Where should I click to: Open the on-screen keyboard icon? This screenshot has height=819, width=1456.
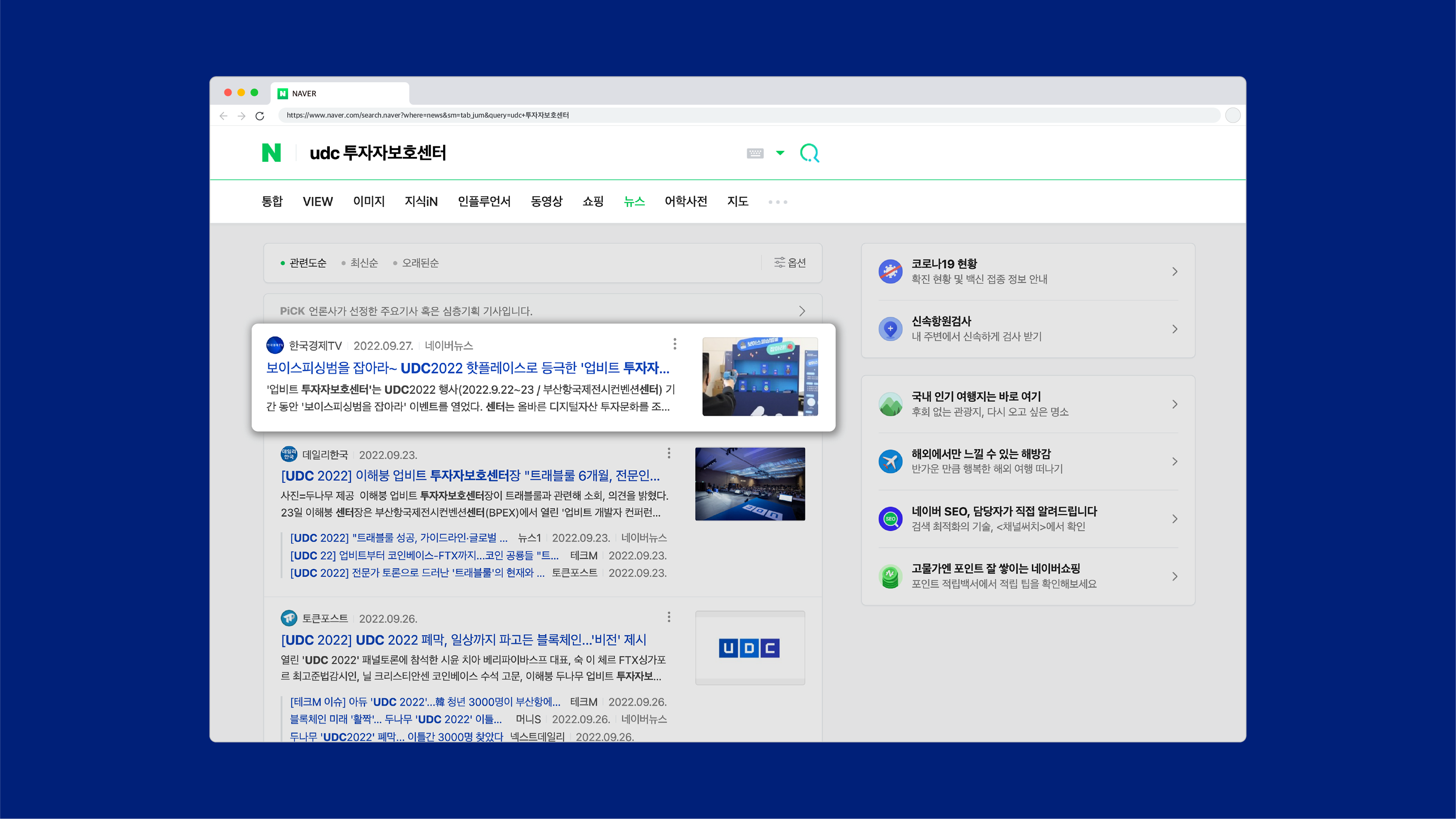coord(755,153)
